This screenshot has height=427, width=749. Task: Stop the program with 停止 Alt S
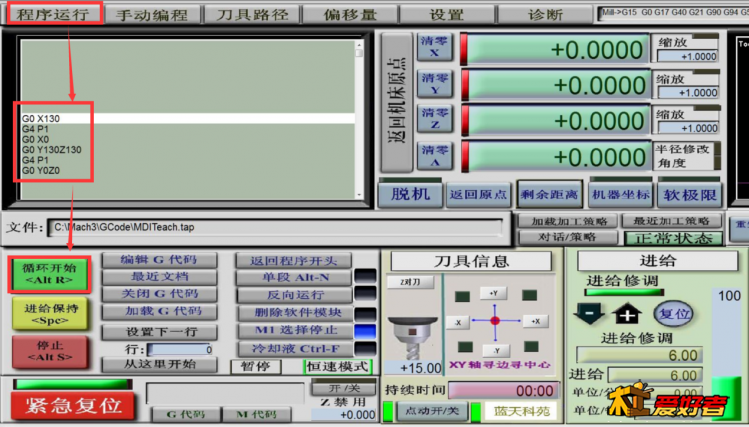pos(50,352)
